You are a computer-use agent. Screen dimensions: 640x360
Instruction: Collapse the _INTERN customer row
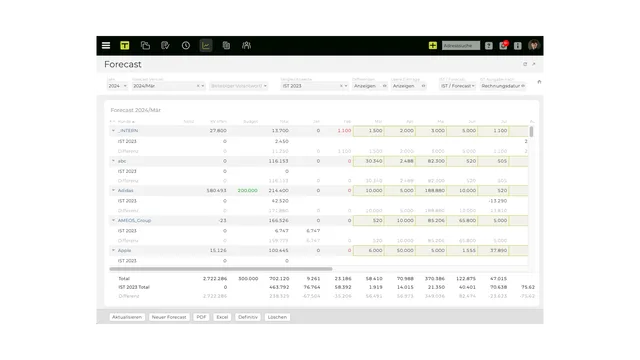click(x=113, y=131)
